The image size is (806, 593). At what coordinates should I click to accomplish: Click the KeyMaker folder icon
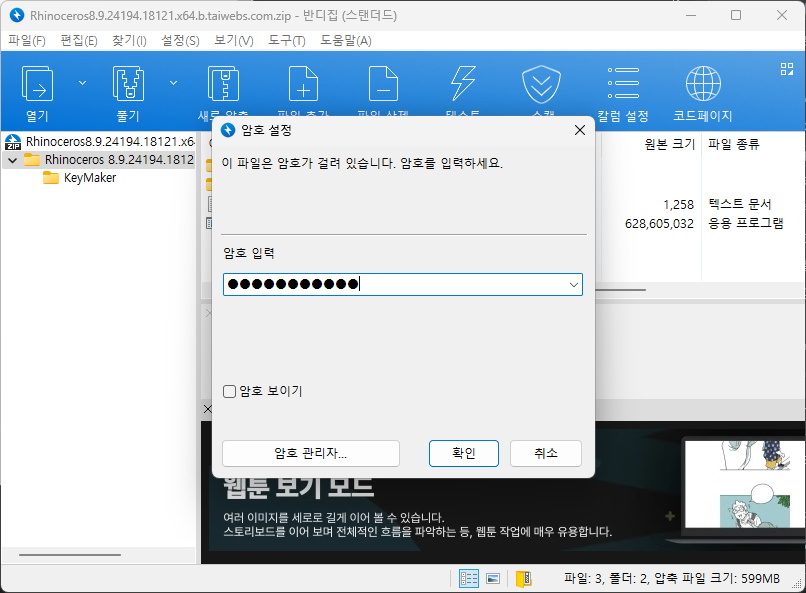pyautogui.click(x=50, y=178)
